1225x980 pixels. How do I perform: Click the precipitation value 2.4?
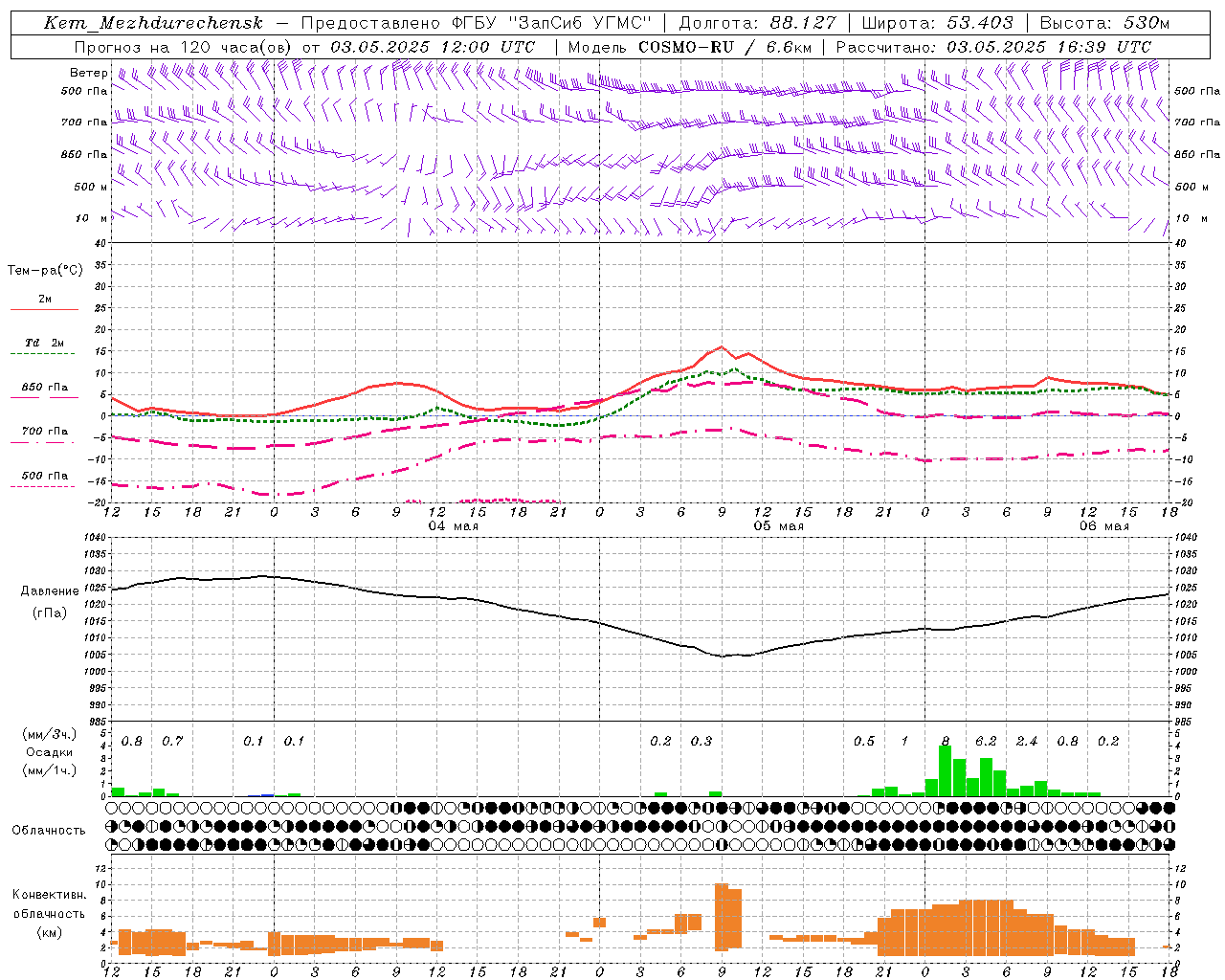1027,742
